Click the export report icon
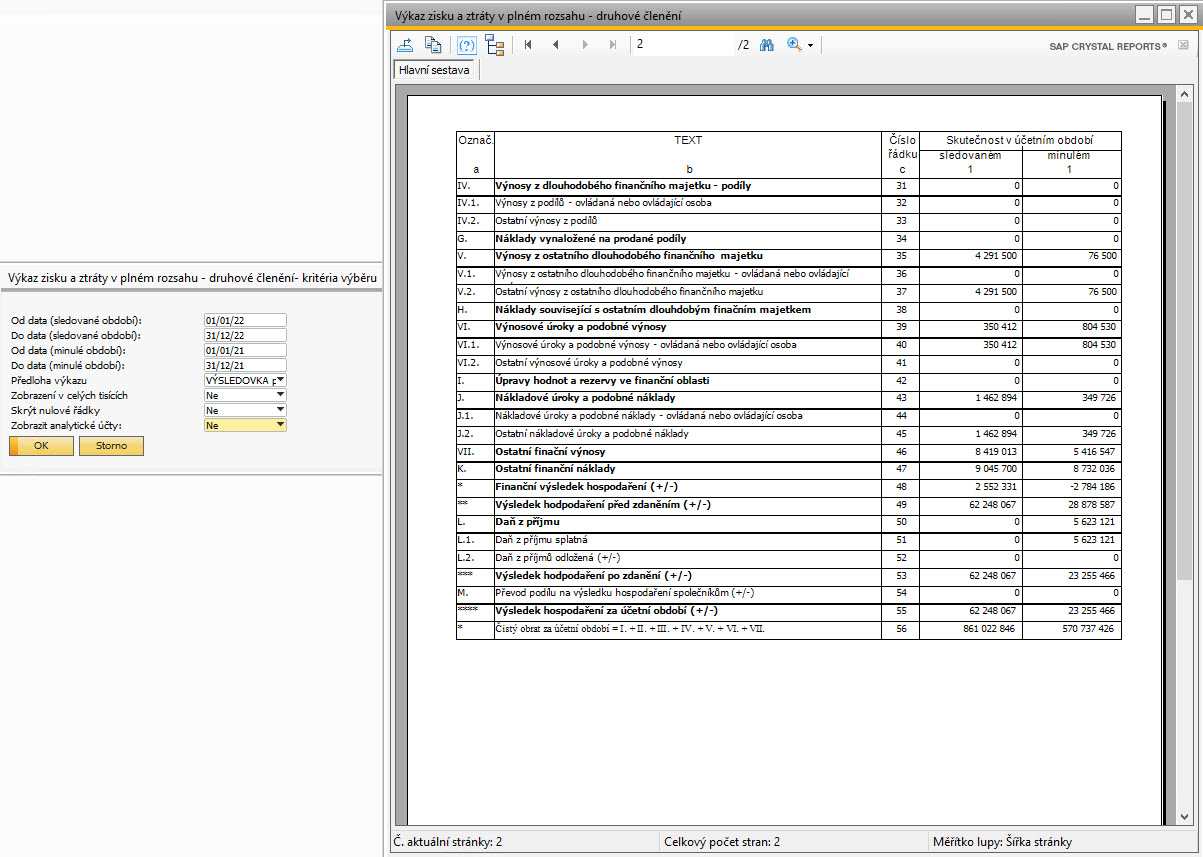 pyautogui.click(x=405, y=45)
